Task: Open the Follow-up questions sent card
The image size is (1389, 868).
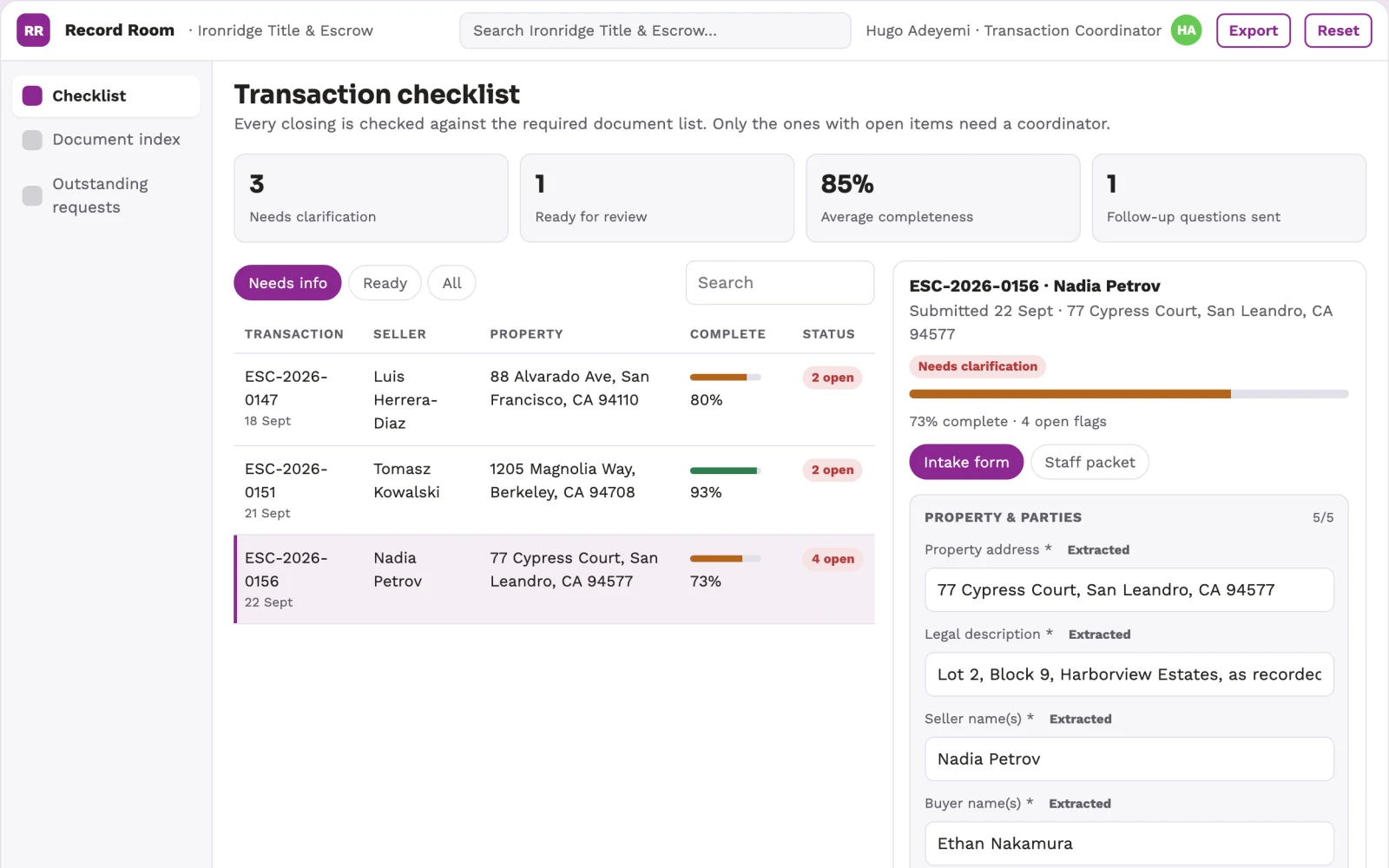Action: click(x=1228, y=198)
